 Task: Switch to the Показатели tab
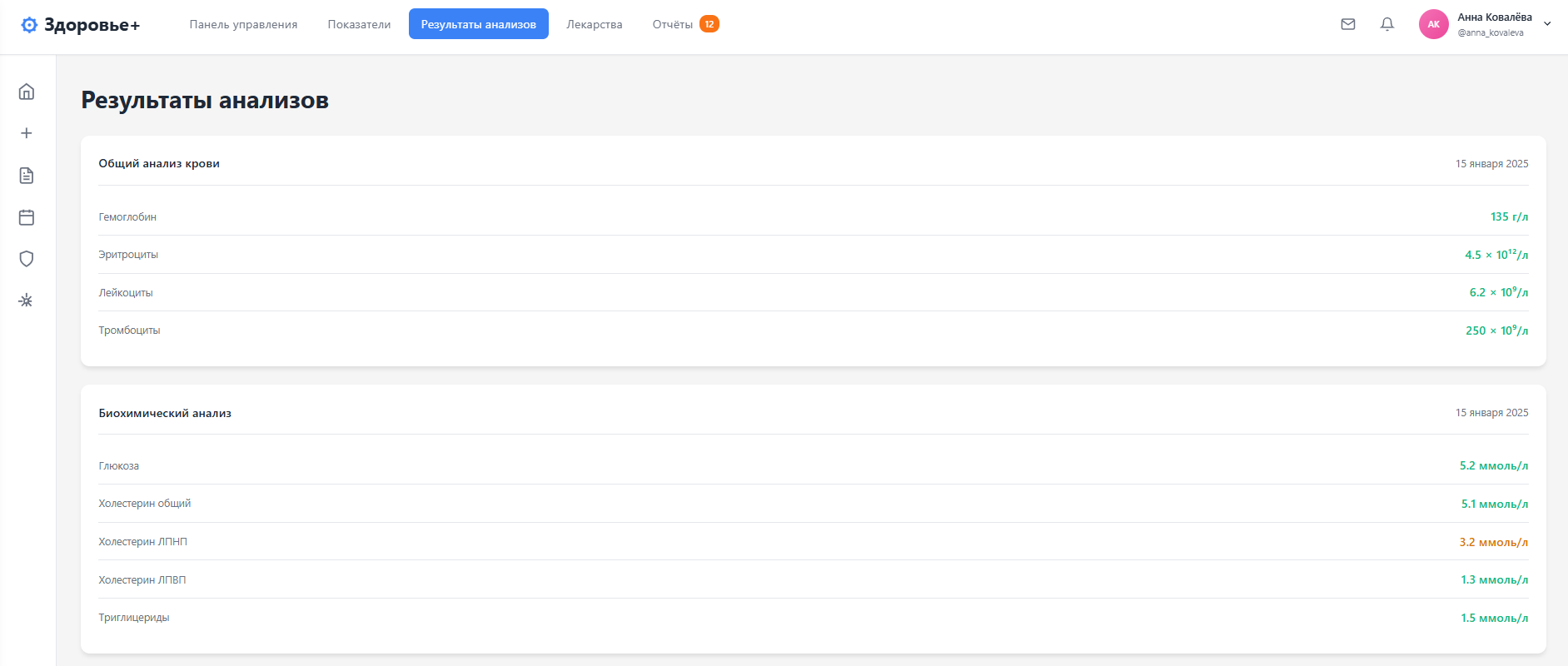click(x=359, y=24)
